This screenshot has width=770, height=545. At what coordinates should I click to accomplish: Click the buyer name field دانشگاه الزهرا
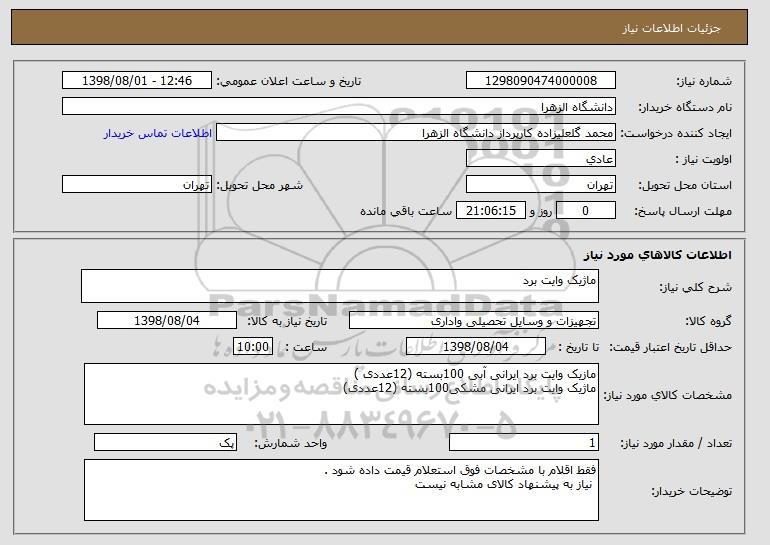point(339,107)
